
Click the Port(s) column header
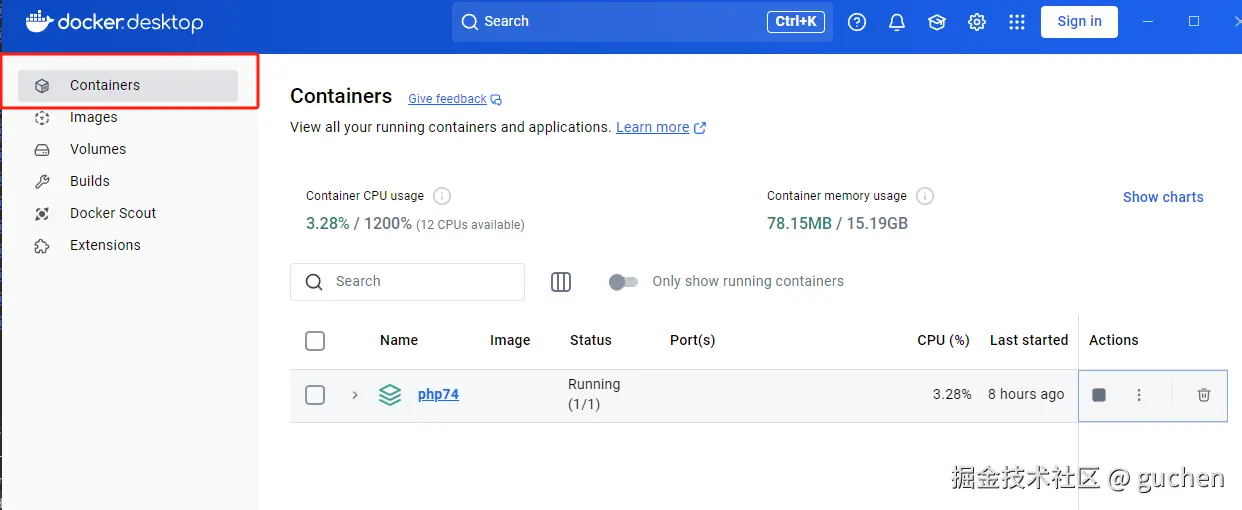[x=692, y=341]
